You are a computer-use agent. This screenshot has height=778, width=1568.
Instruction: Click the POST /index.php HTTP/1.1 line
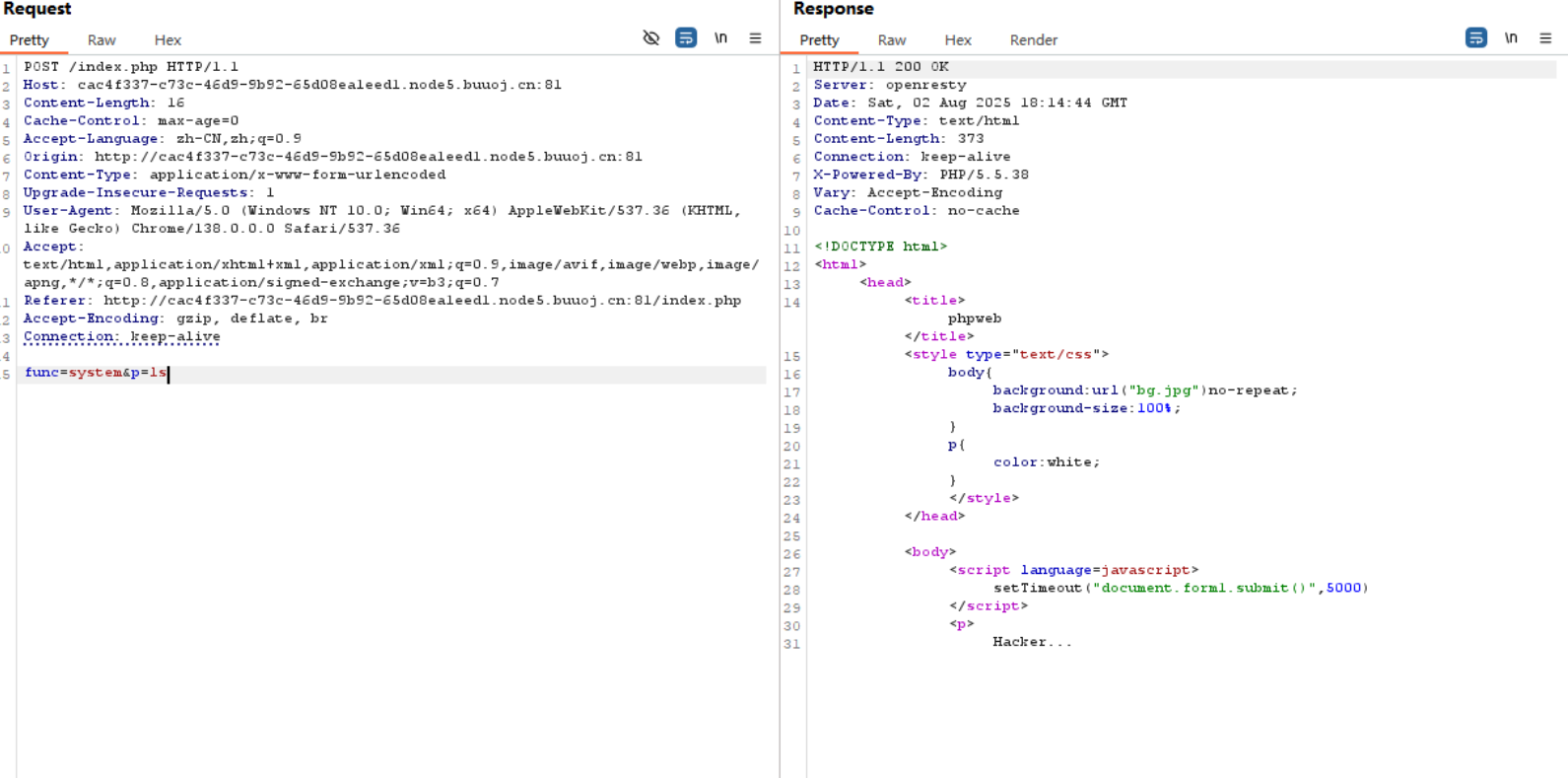point(131,67)
